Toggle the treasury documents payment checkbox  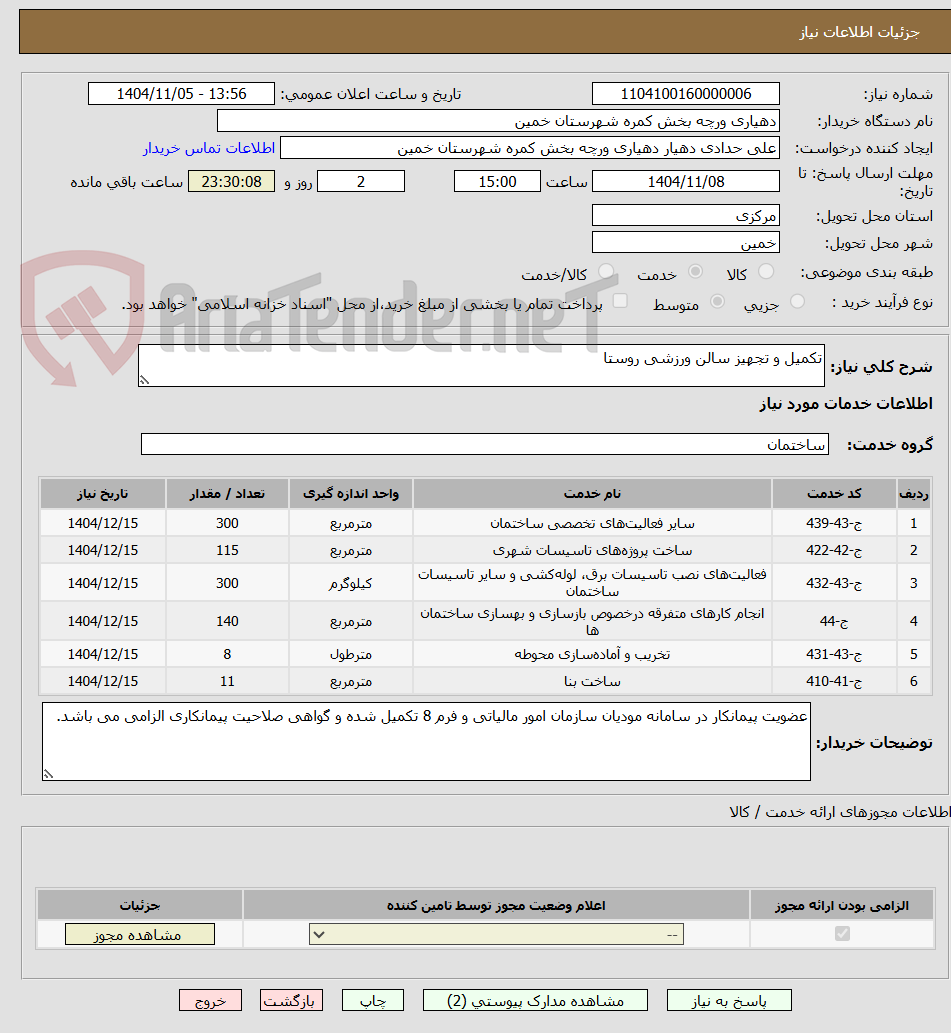[x=619, y=301]
